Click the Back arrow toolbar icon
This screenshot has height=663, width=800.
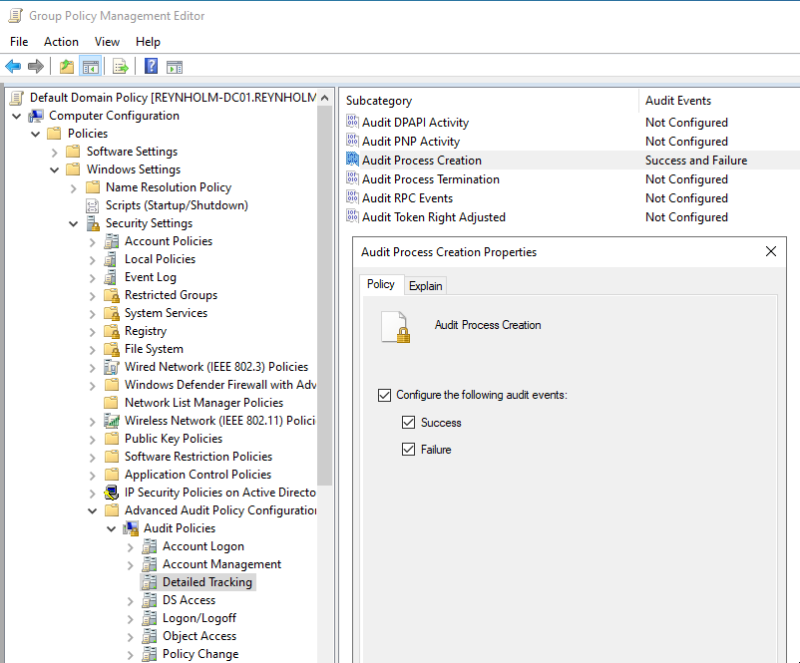click(x=13, y=67)
